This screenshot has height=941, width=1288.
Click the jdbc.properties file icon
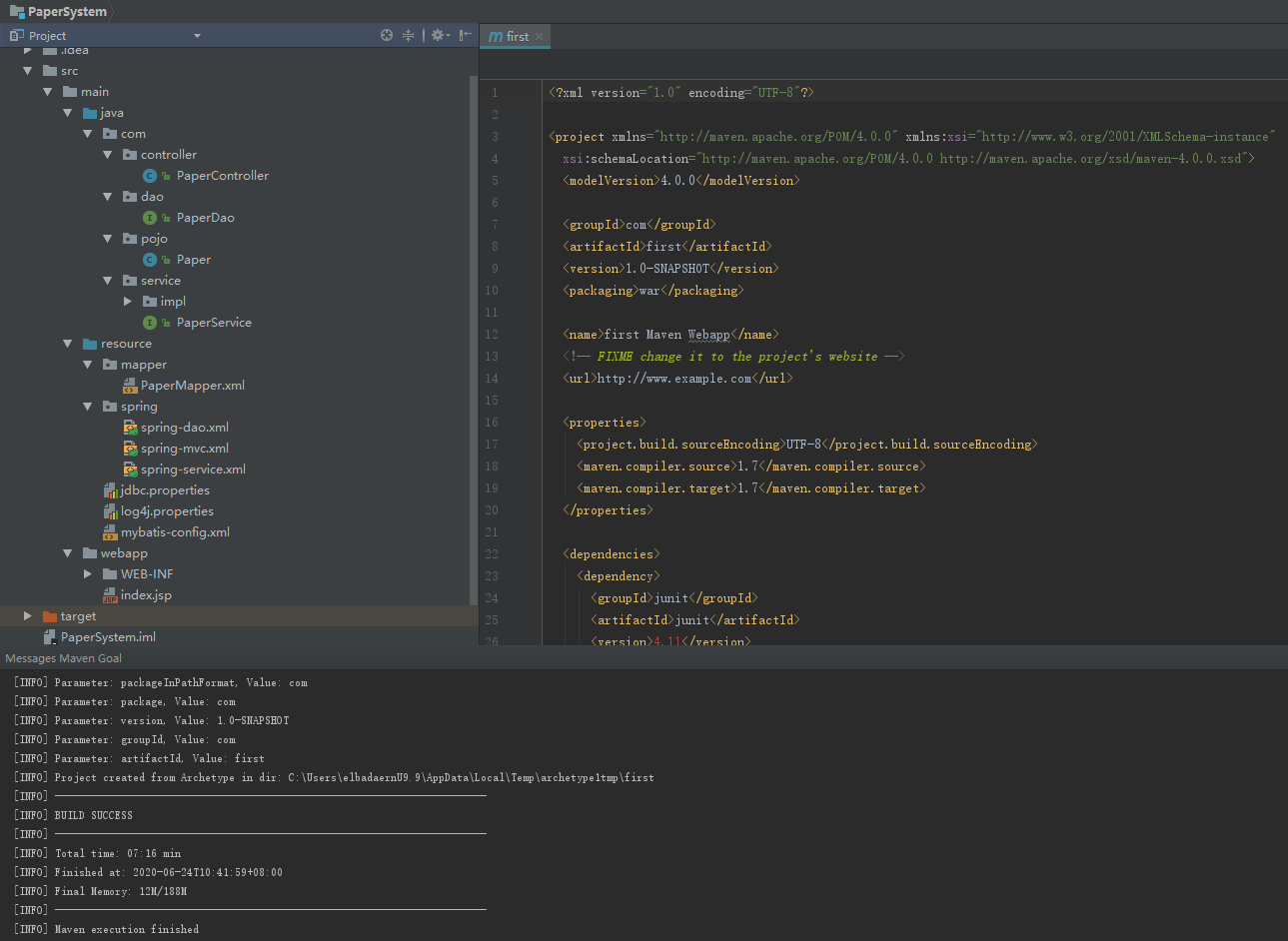(110, 490)
